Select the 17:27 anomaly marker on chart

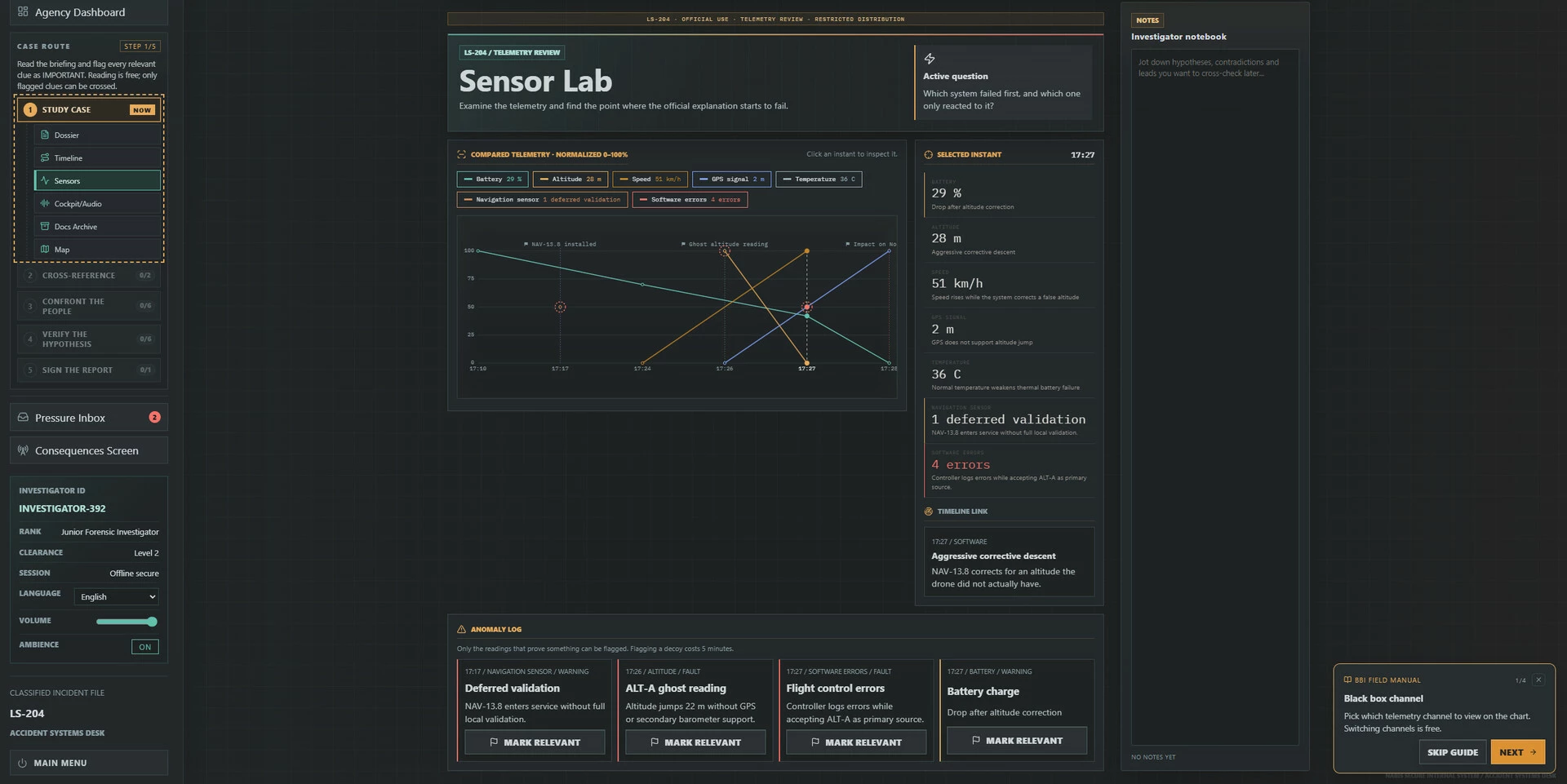[806, 308]
